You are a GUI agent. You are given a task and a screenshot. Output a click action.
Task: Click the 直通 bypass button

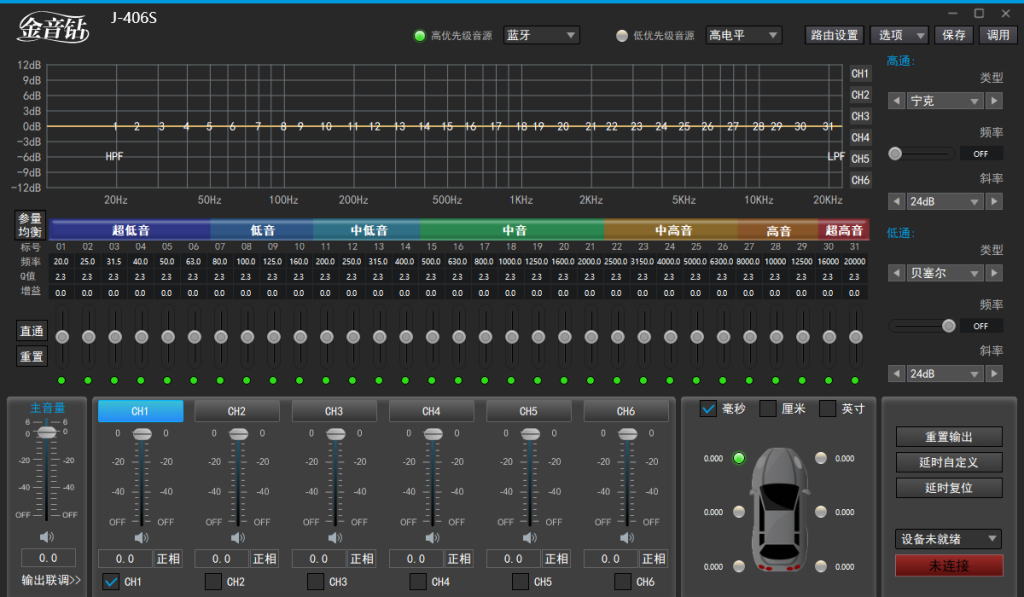pyautogui.click(x=31, y=331)
